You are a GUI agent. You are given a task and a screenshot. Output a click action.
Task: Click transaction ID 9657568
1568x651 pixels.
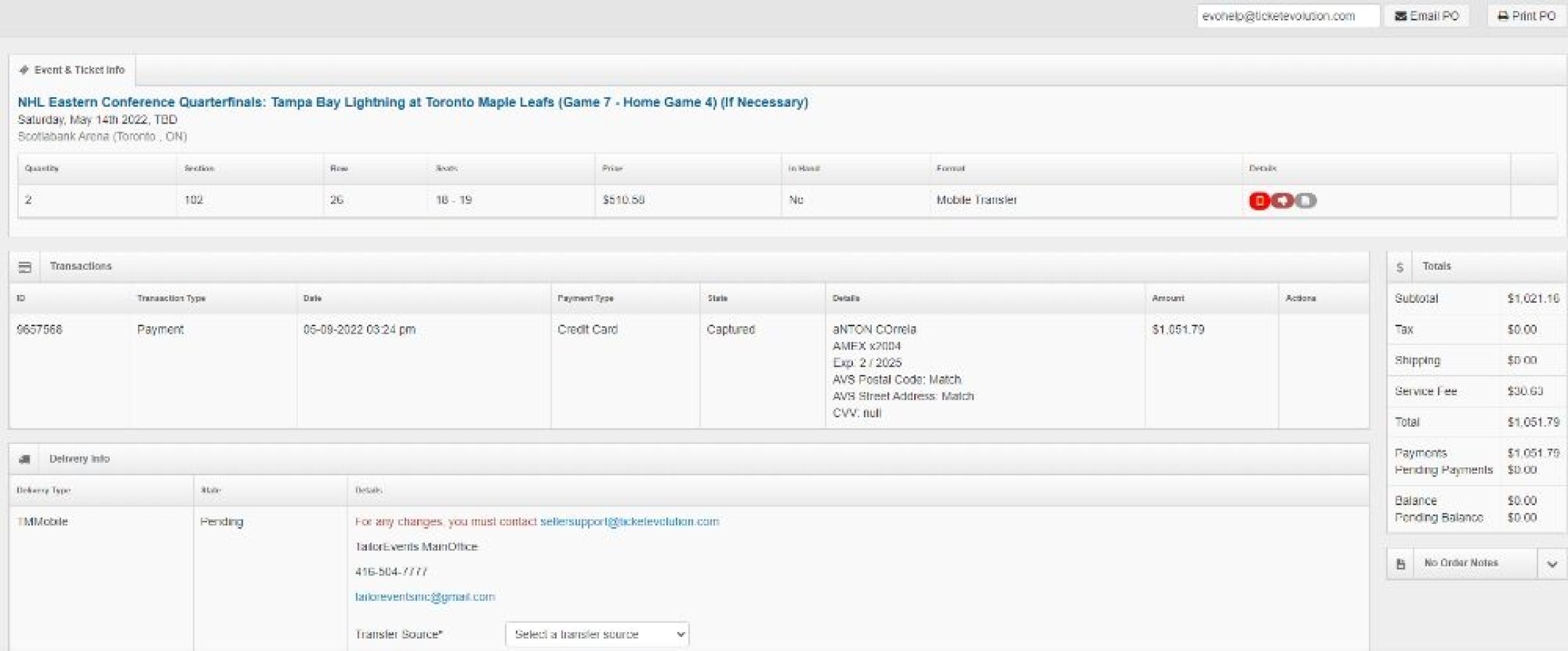coord(40,329)
